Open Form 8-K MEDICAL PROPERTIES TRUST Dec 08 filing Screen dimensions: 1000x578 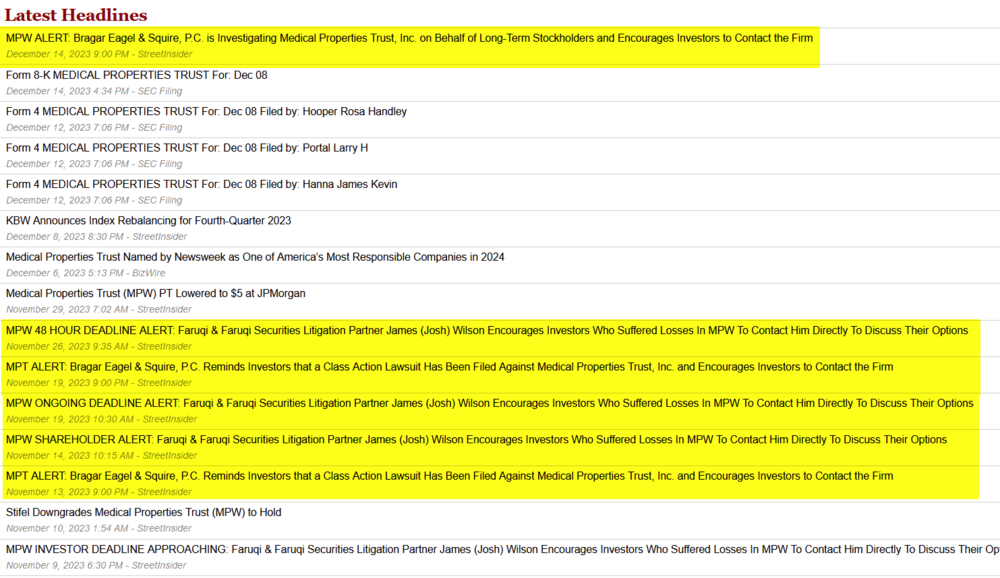click(136, 75)
